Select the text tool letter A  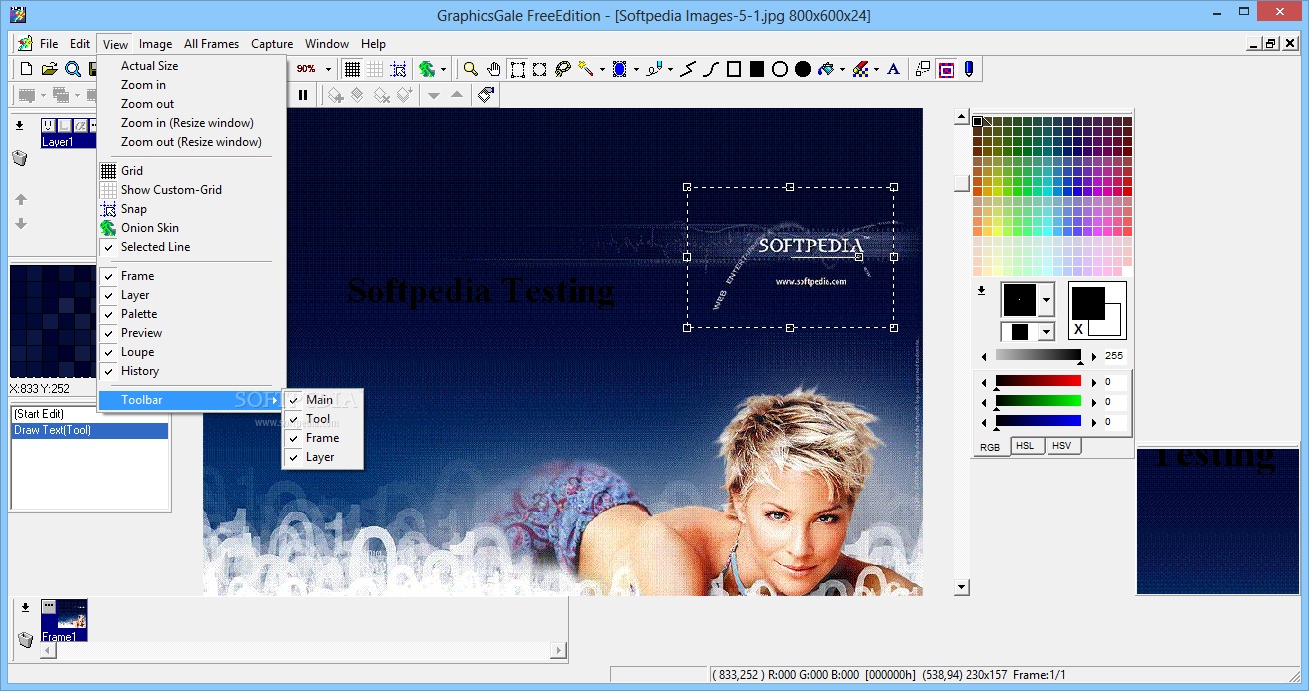[894, 69]
